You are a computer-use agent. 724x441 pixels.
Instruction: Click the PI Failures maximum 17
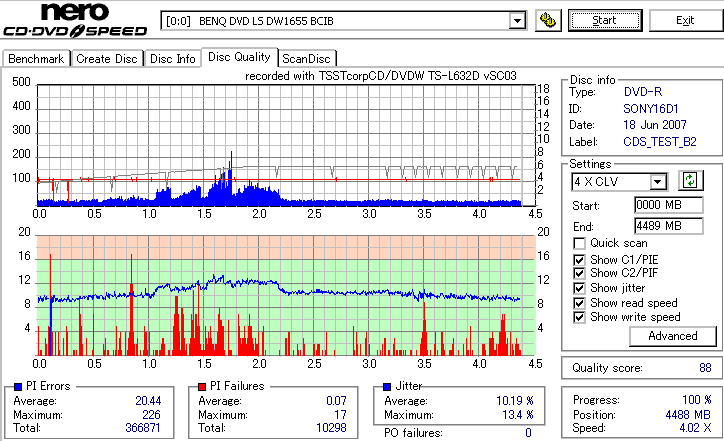(x=340, y=415)
